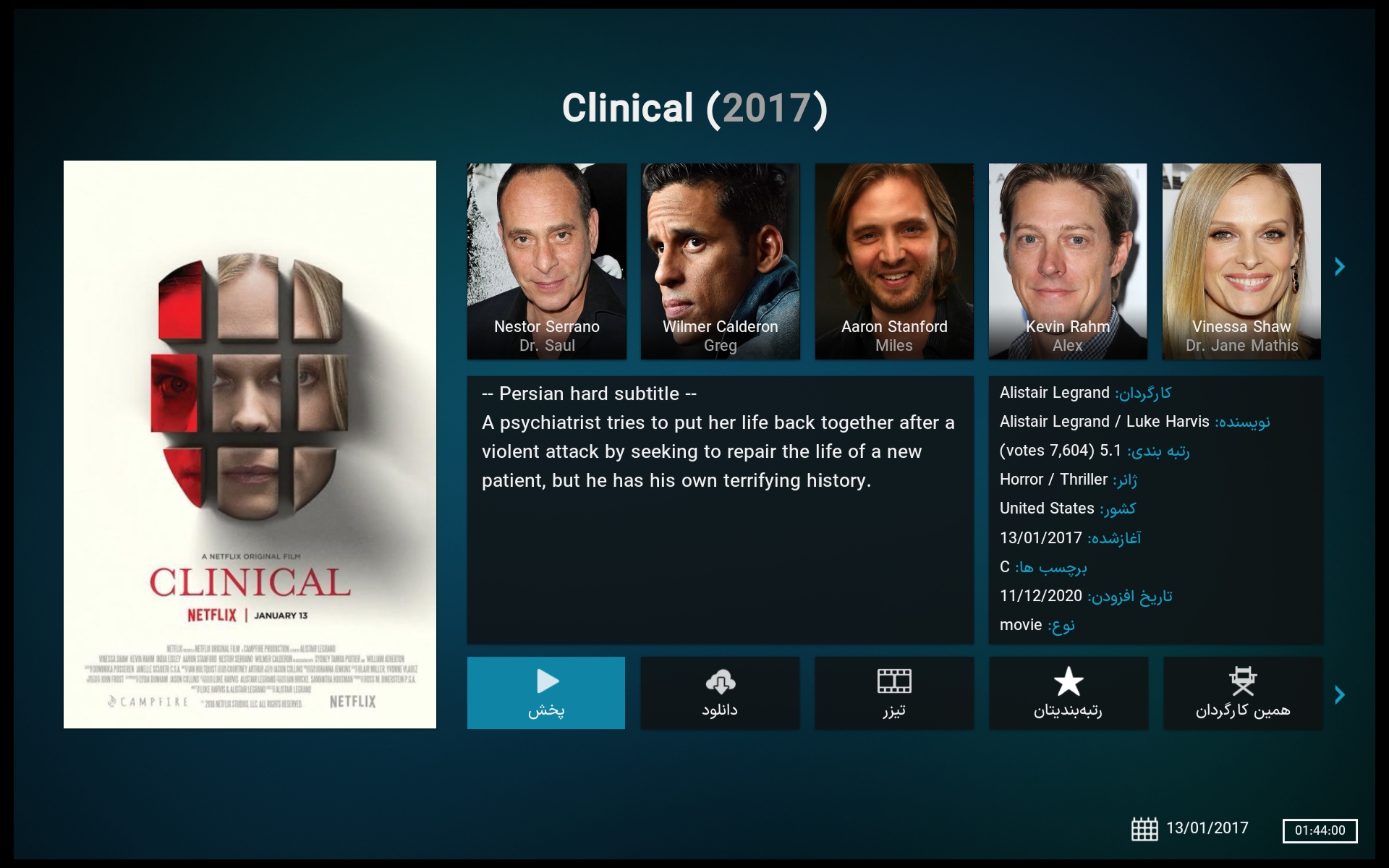Click the play icon on پخش button
The width and height of the screenshot is (1389, 868).
(548, 681)
